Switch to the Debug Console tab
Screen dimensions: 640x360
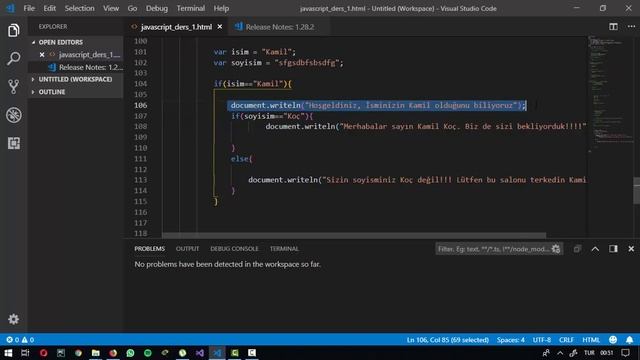click(x=234, y=249)
